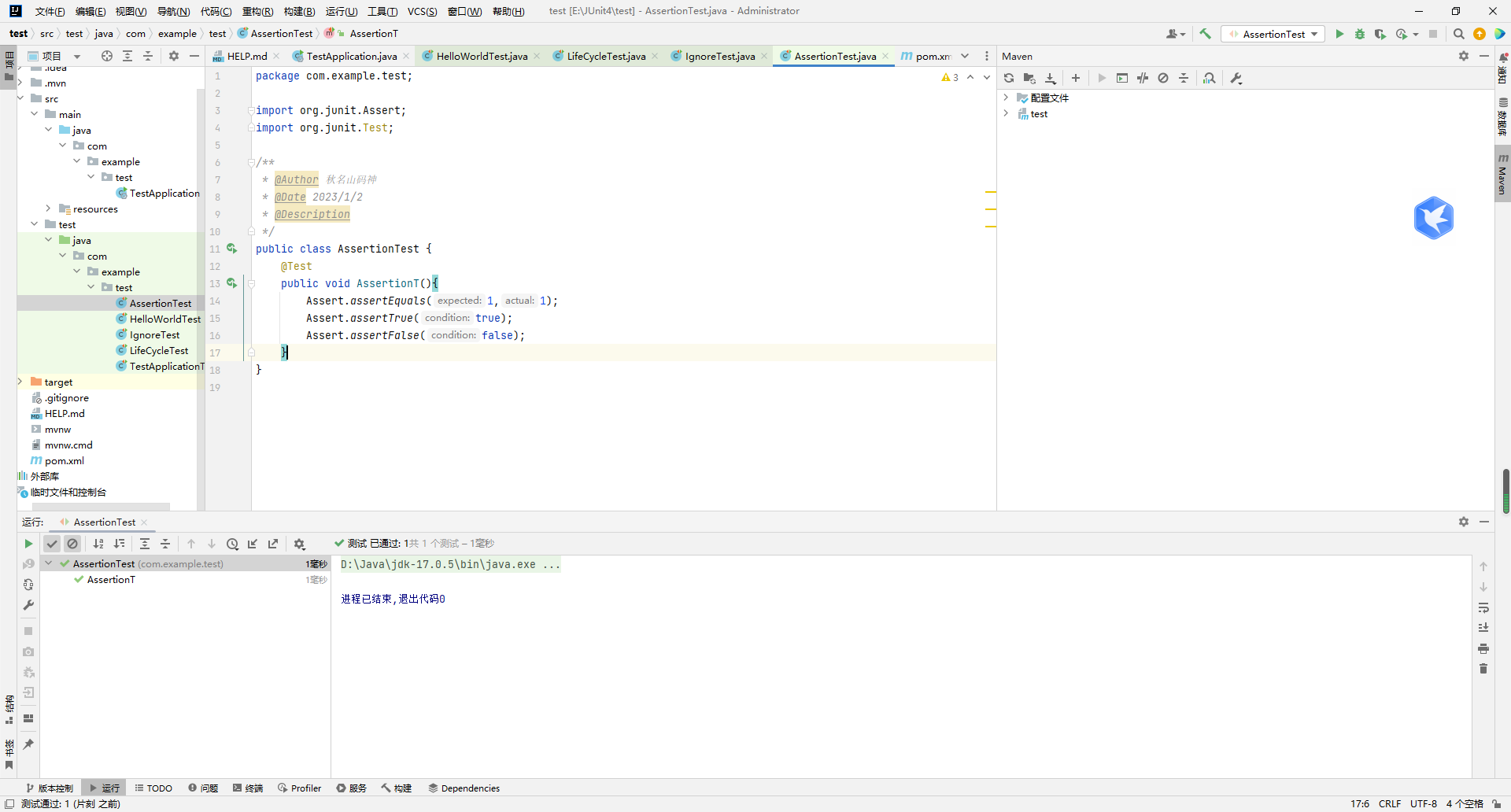Switch to HelloWorldTest.java tab
Viewport: 1511px width, 812px height.
pos(481,56)
